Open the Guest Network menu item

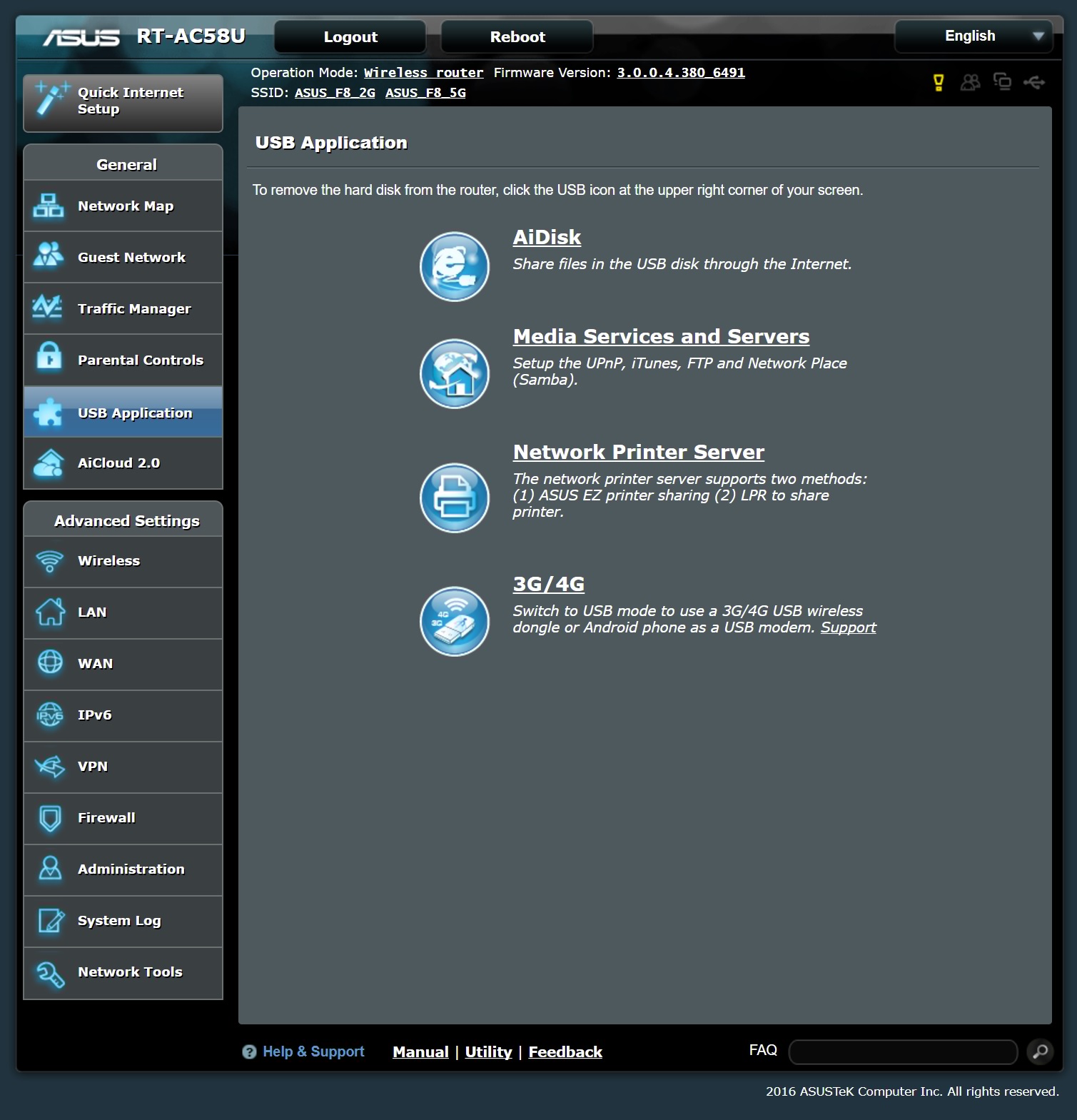(x=123, y=257)
